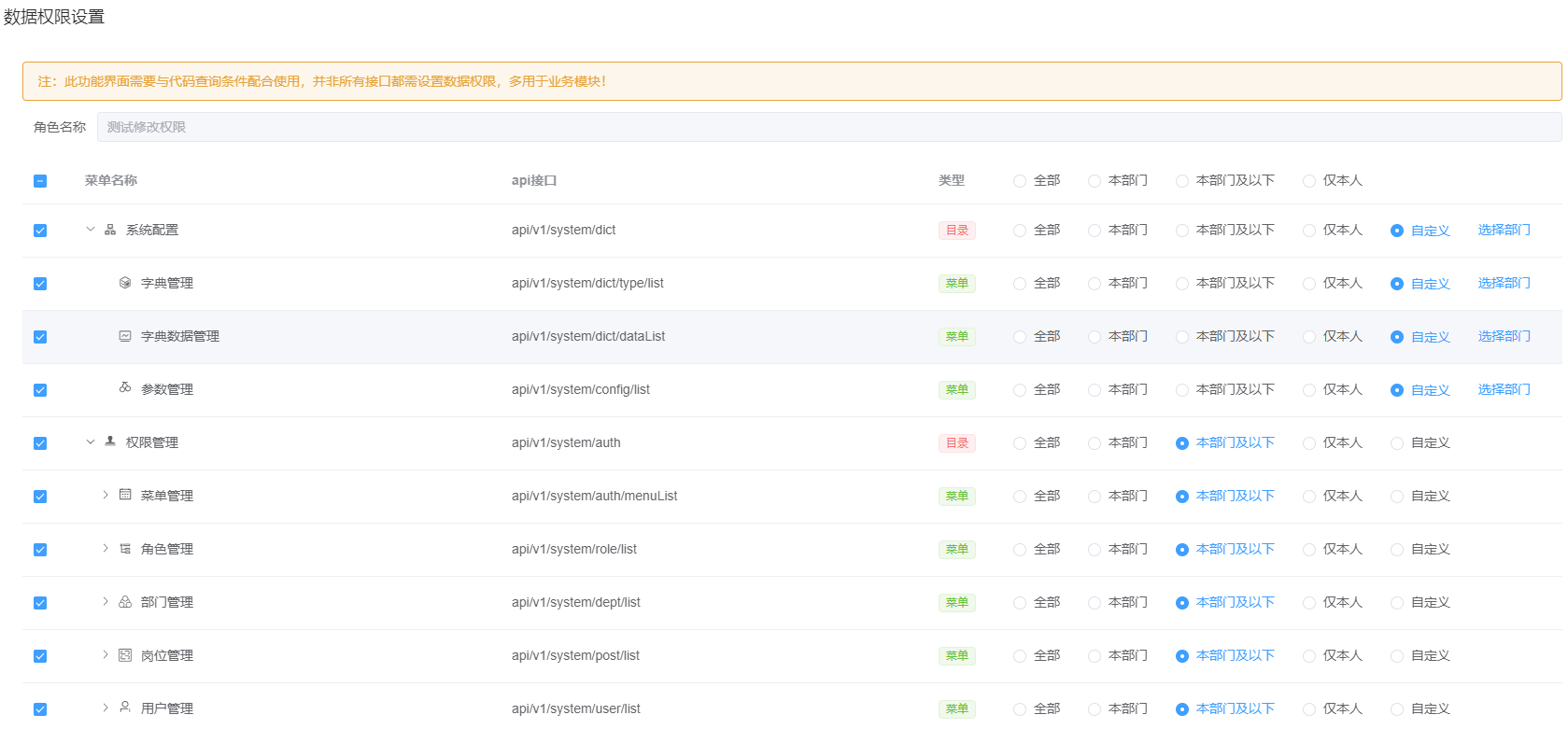The image size is (1568, 729).
Task: Click the 角色管理 row icon
Action: [x=125, y=549]
